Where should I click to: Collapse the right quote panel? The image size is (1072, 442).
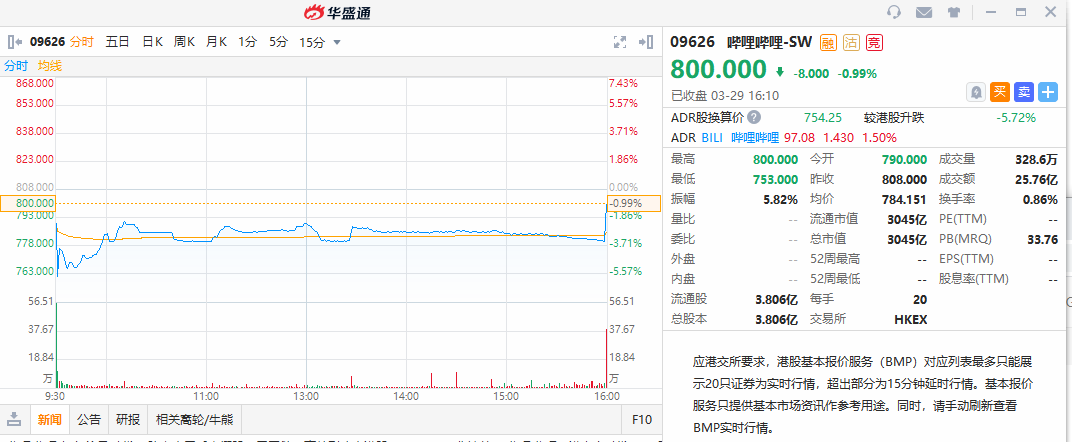(x=647, y=42)
